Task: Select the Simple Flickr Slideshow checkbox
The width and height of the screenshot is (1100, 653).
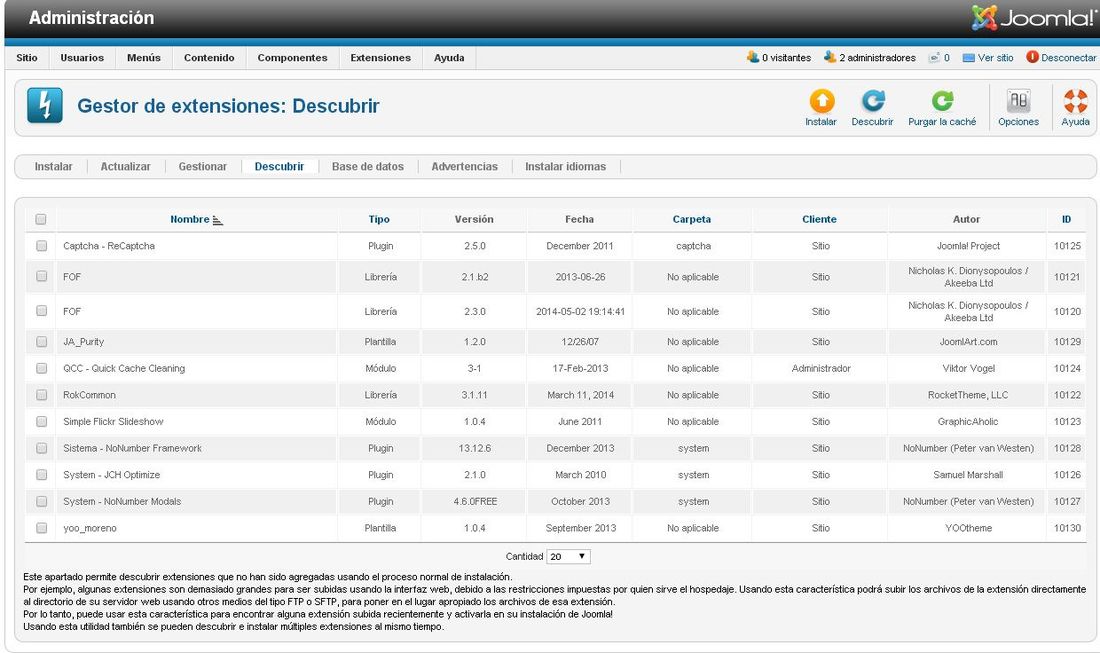Action: point(41,422)
